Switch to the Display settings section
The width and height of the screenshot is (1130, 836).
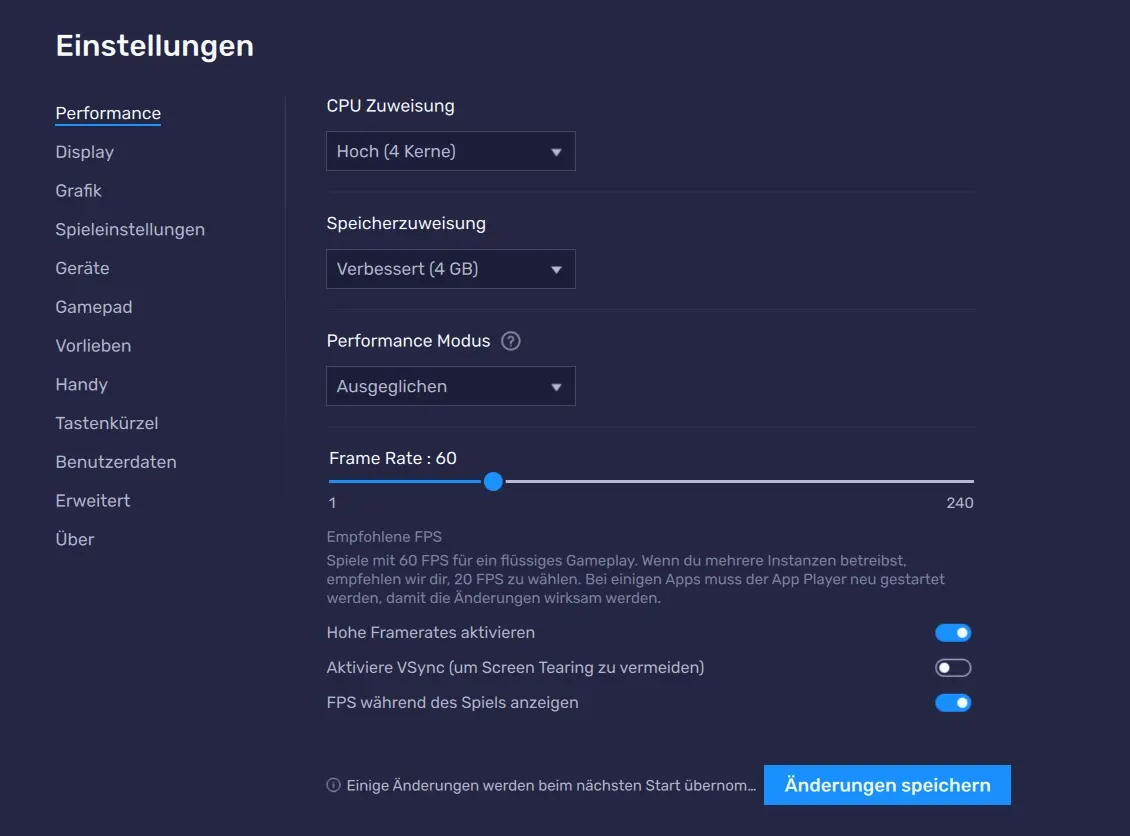[x=84, y=152]
